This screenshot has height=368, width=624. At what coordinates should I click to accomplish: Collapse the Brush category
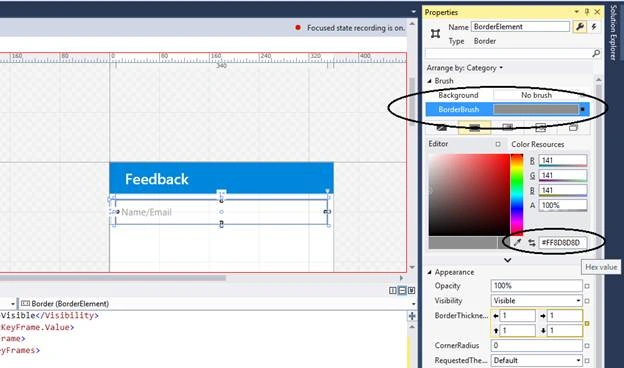click(x=429, y=81)
